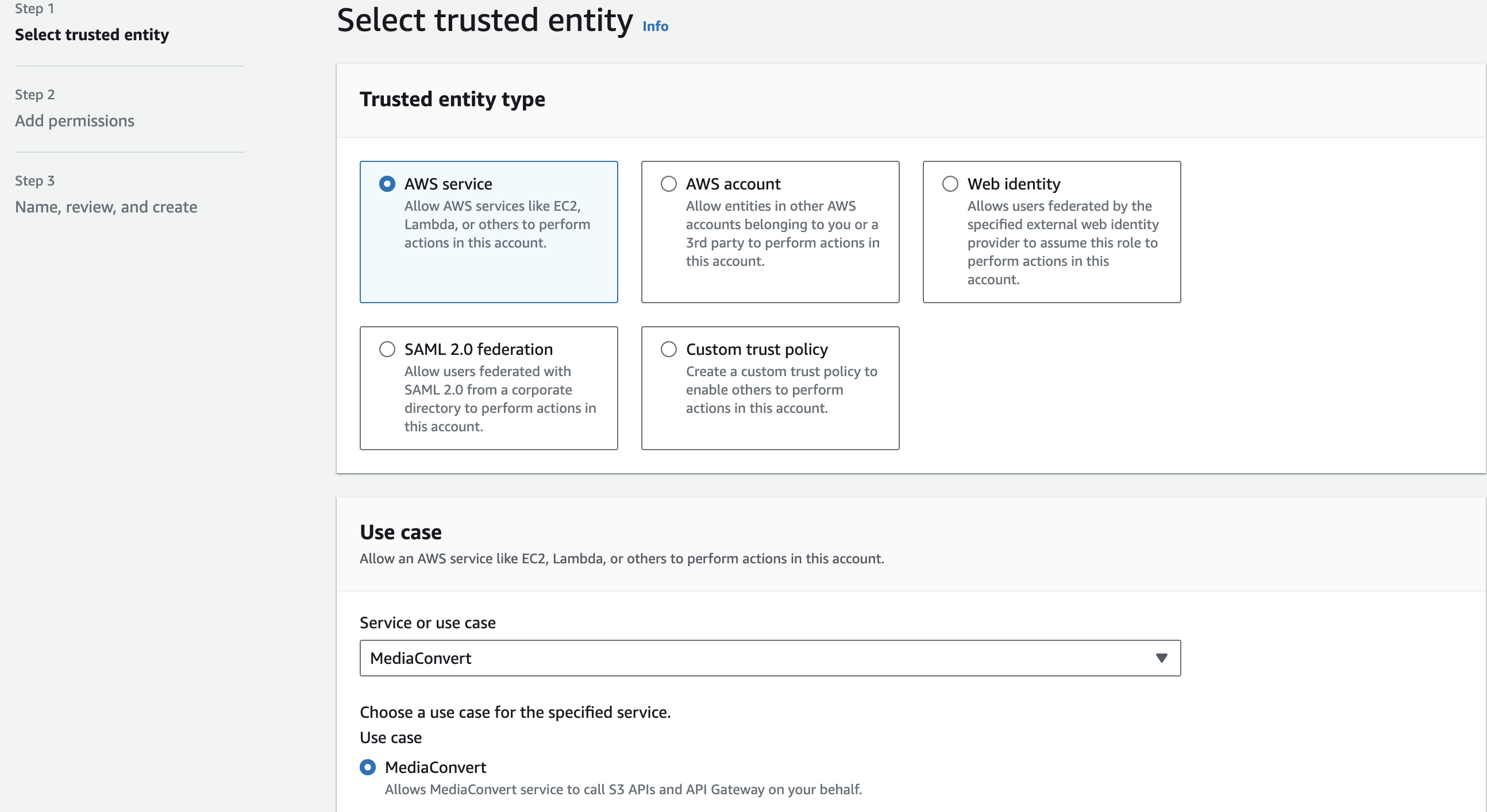
Task: Click the SAML 2.0 federation card description
Action: point(500,399)
